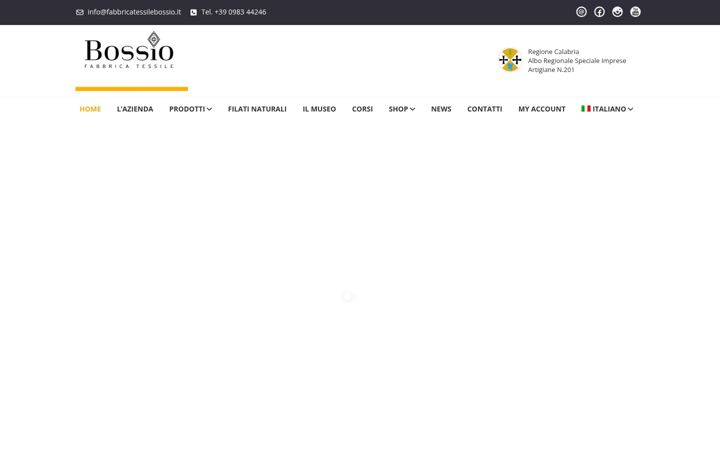Go to the Home menu item
The image size is (720, 450).
pos(90,109)
